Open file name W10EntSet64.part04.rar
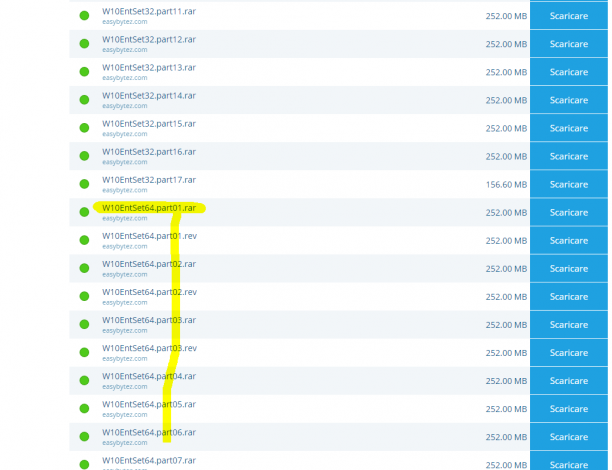612x470 pixels. [149, 377]
